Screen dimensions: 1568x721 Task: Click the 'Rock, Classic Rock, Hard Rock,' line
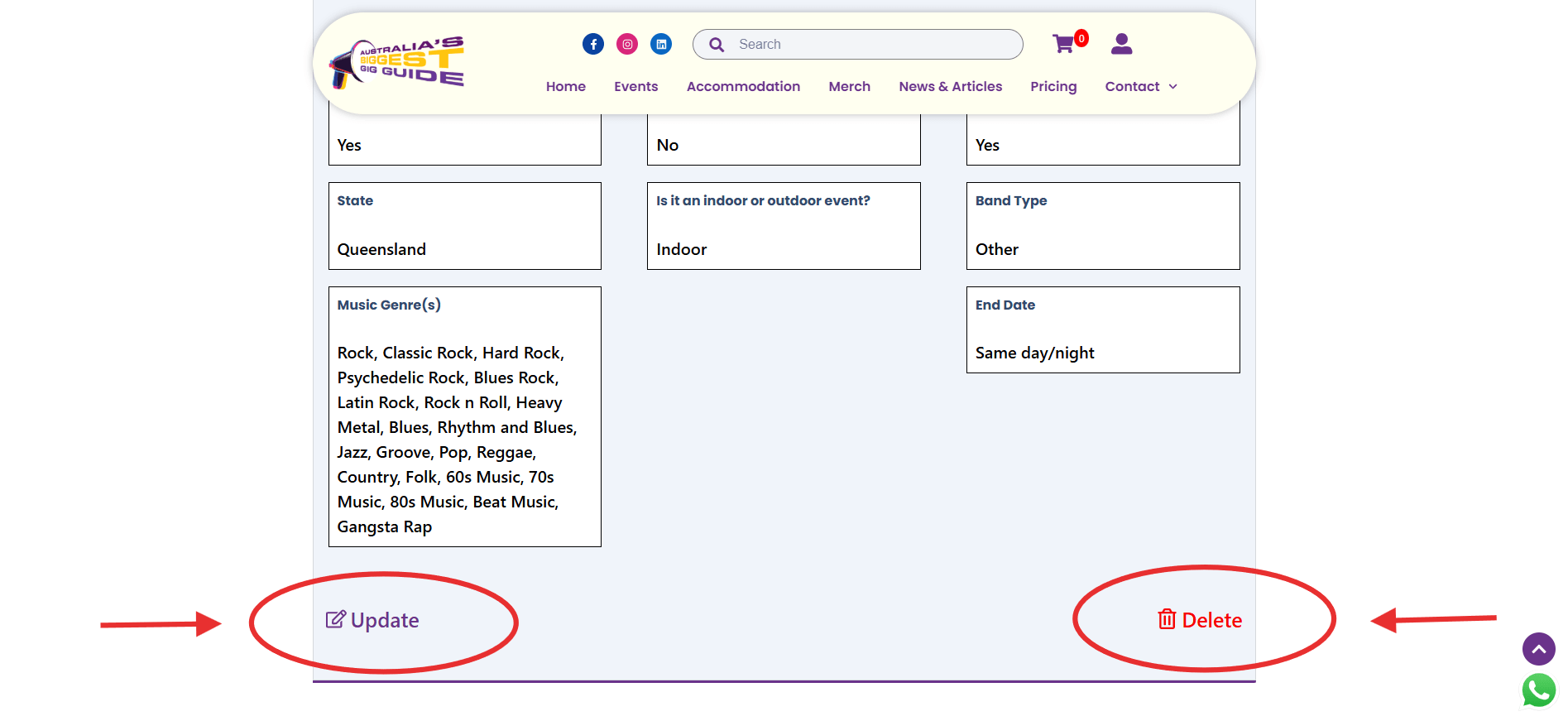[x=451, y=353]
